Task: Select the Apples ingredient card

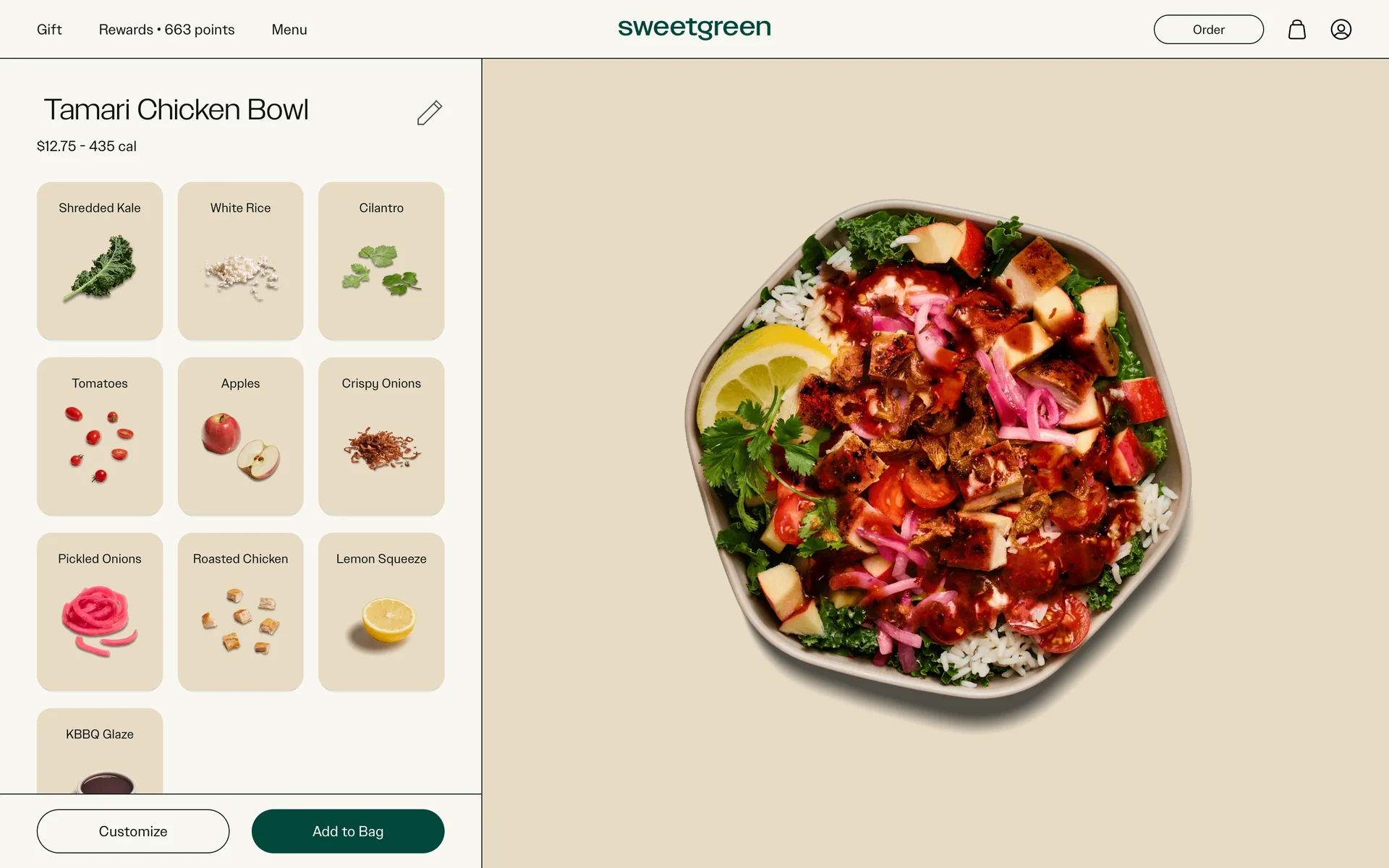Action: click(x=240, y=436)
